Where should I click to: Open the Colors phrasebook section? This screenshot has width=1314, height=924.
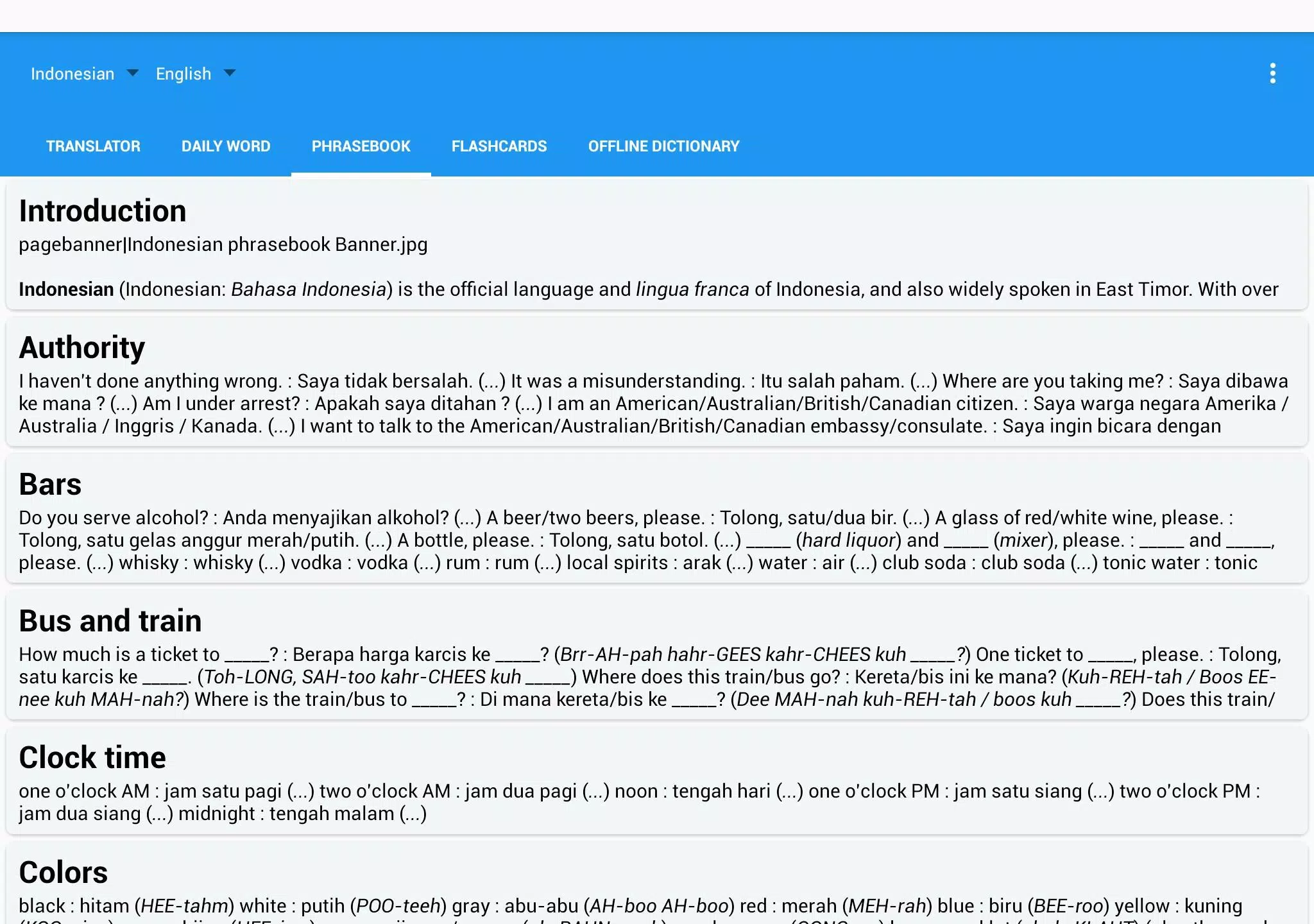657,884
